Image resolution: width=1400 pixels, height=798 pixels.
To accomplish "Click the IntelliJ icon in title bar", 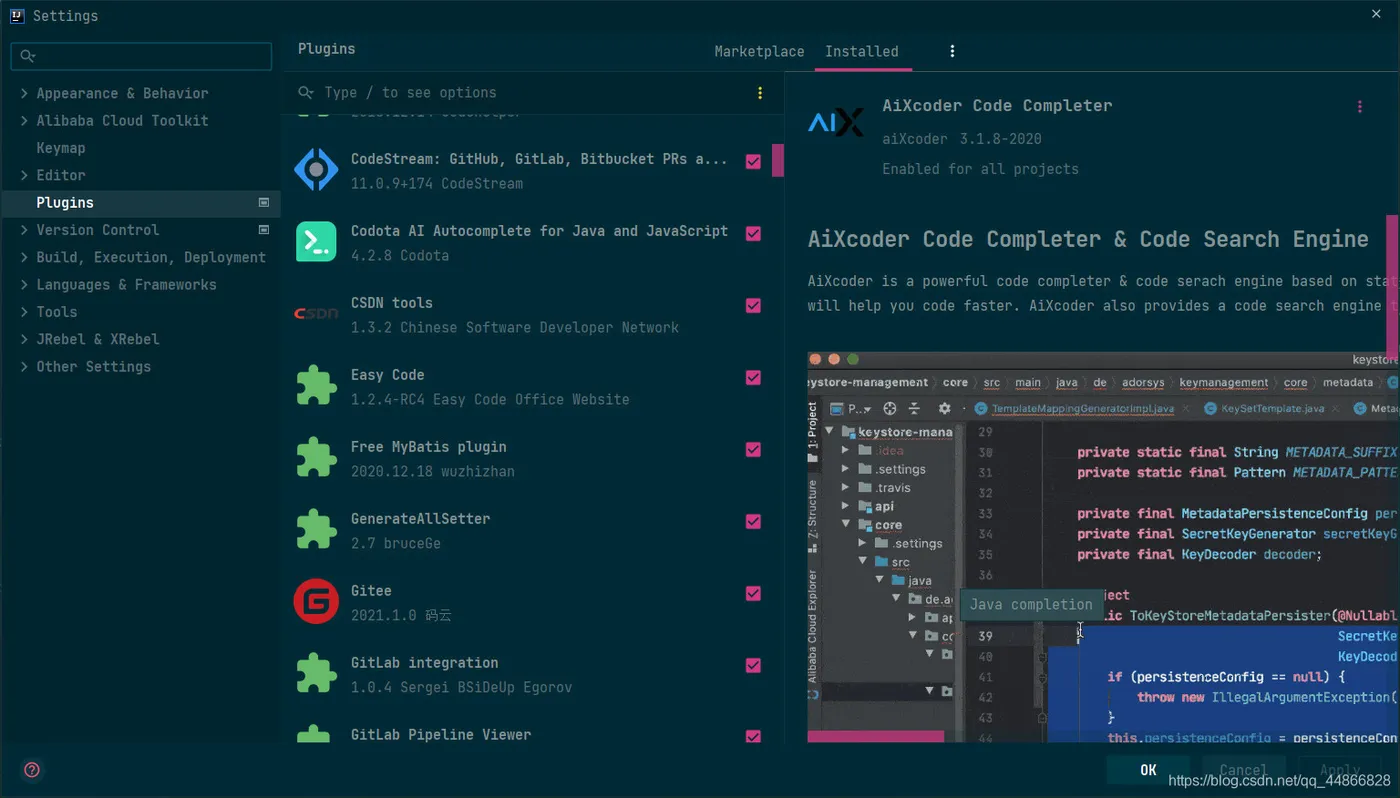I will point(16,15).
